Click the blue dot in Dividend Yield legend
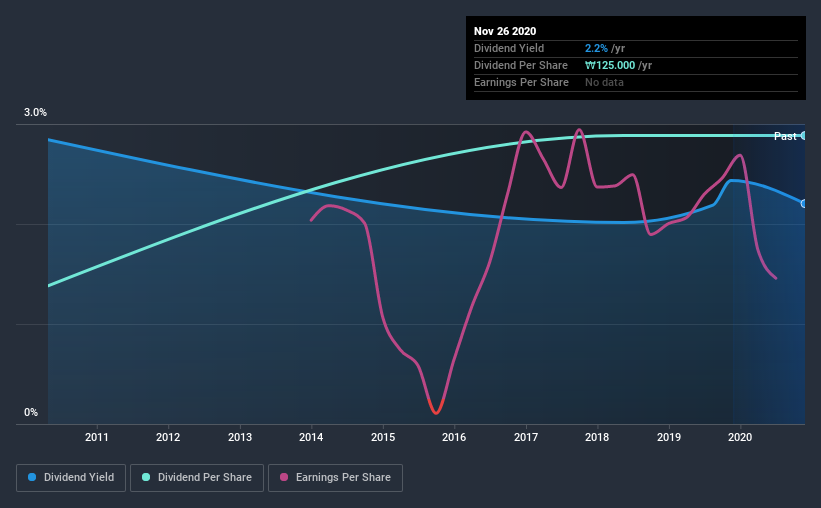The width and height of the screenshot is (821, 508). point(32,478)
